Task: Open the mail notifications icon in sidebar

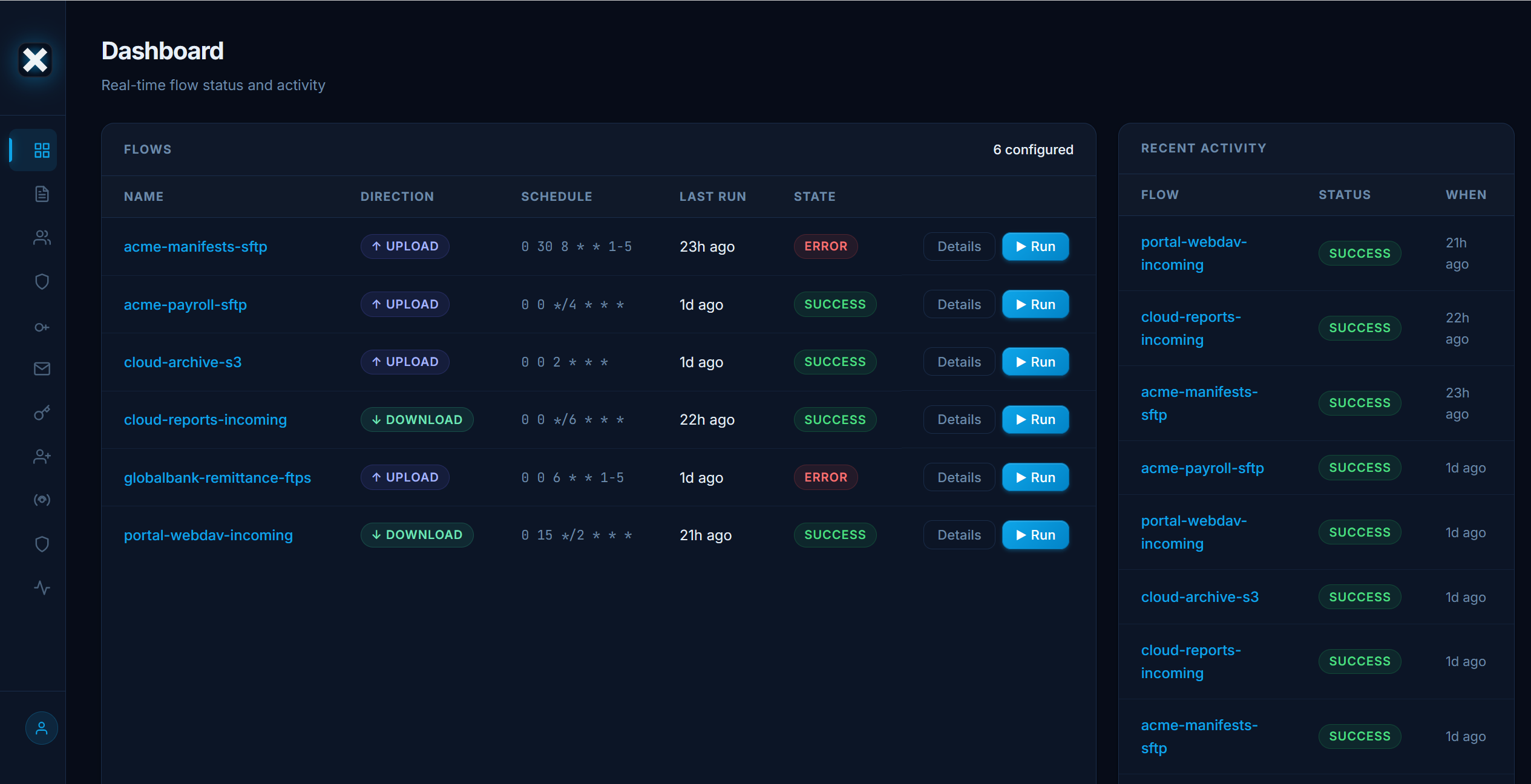Action: coord(41,368)
